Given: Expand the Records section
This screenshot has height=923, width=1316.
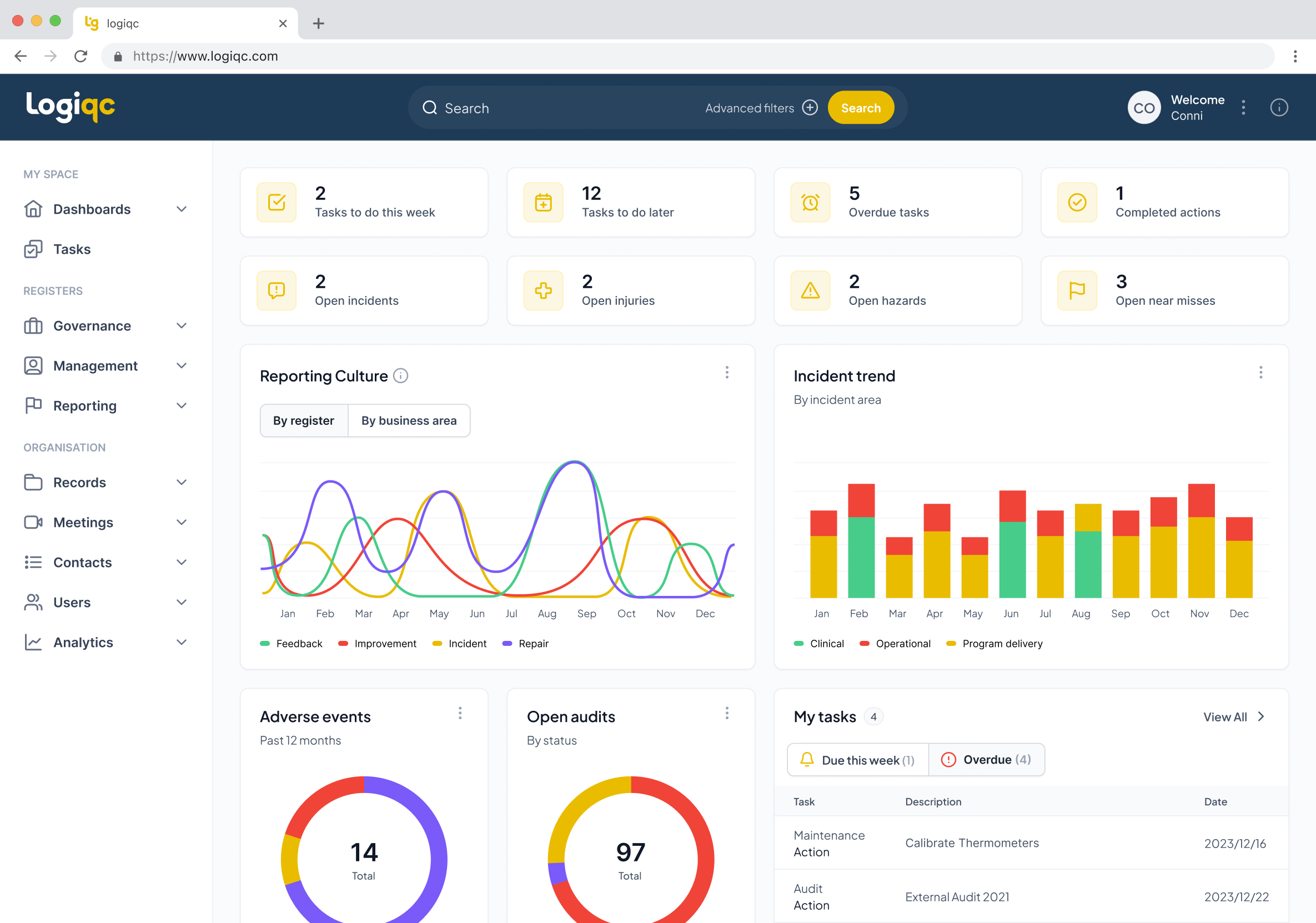Looking at the screenshot, I should click(182, 482).
